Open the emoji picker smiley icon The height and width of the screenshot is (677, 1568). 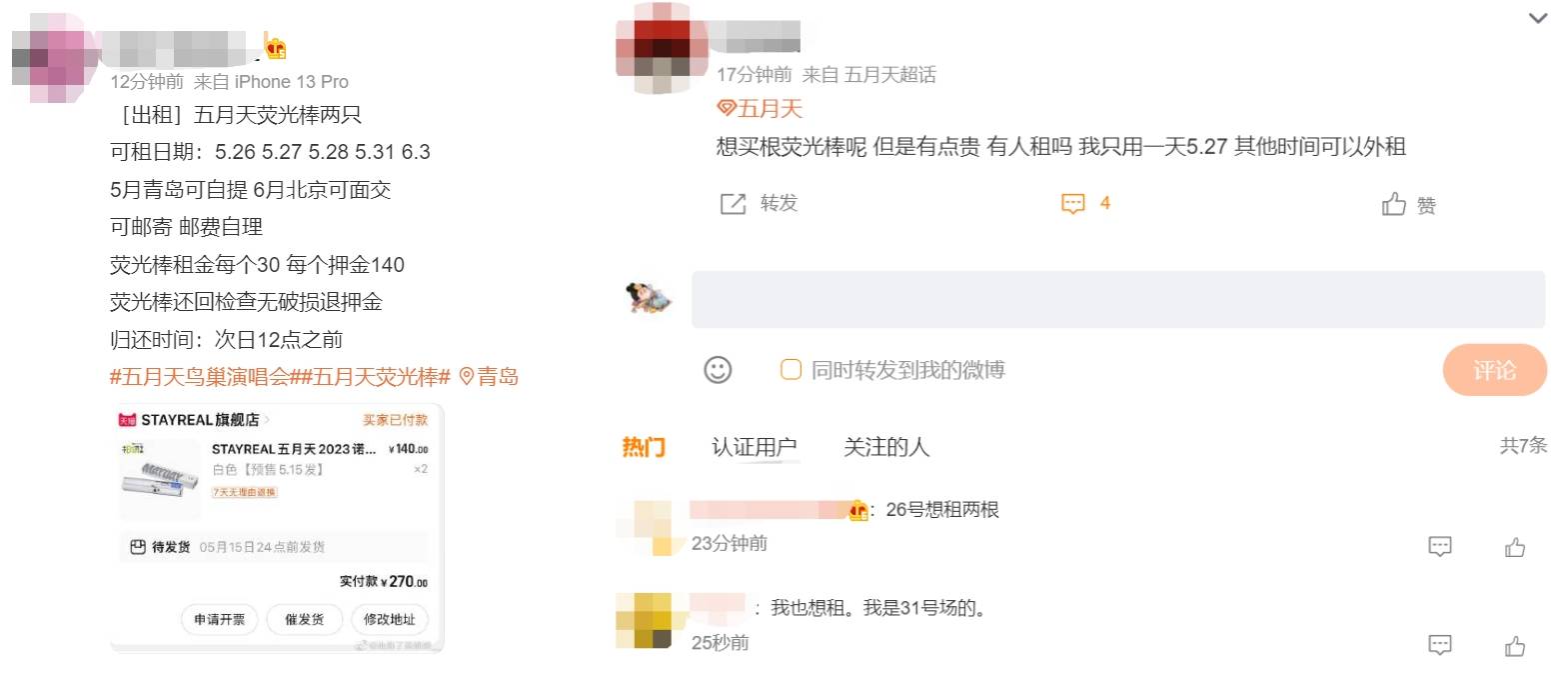pos(718,370)
